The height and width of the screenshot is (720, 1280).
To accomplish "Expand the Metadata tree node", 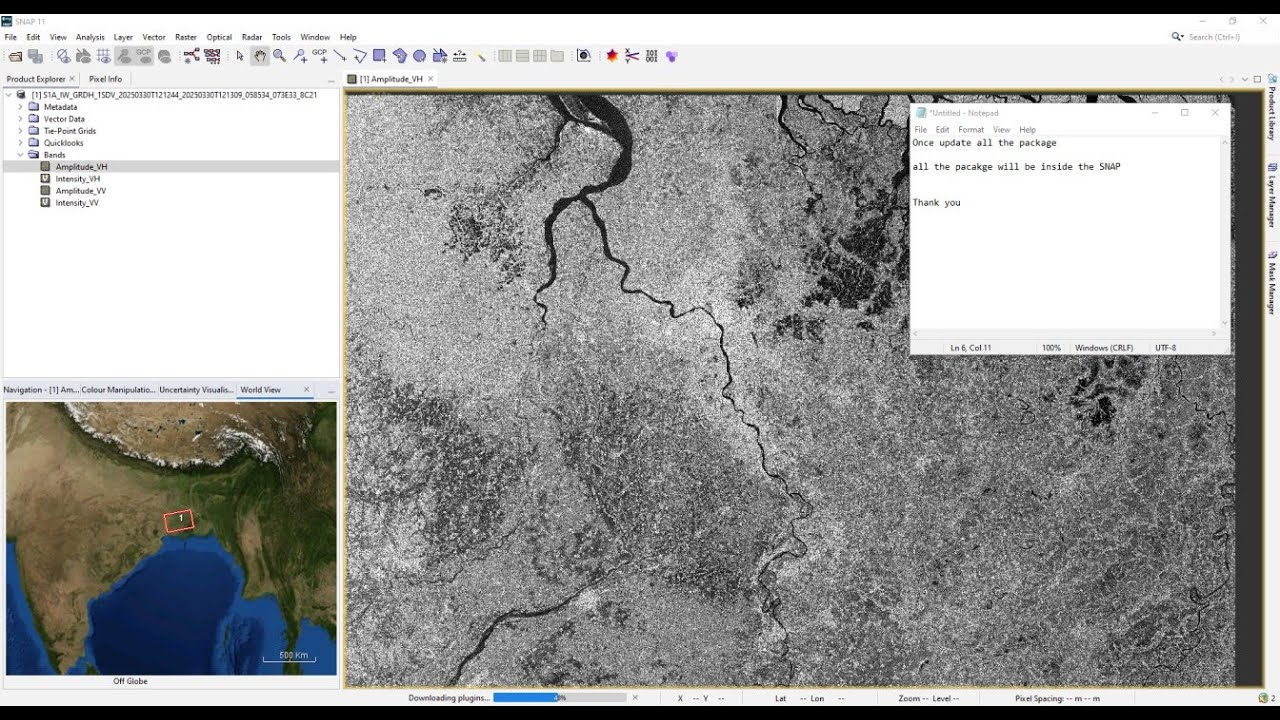I will coord(20,107).
